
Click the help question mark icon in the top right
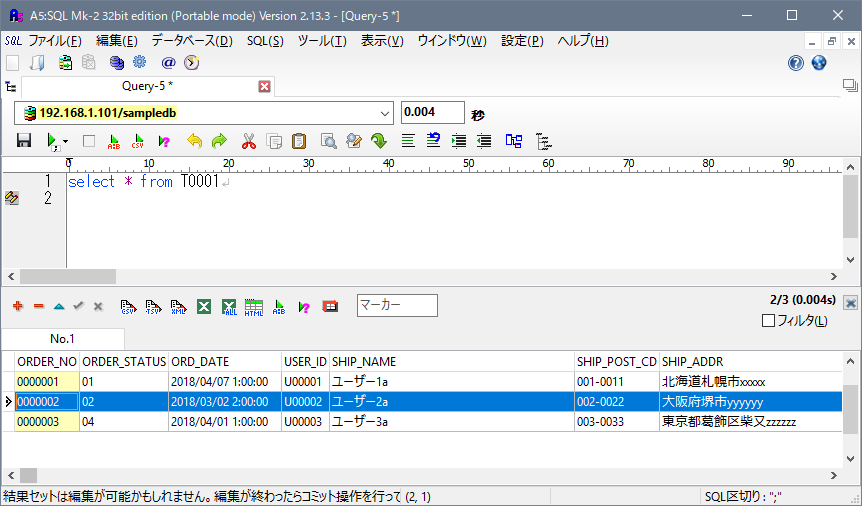point(795,63)
